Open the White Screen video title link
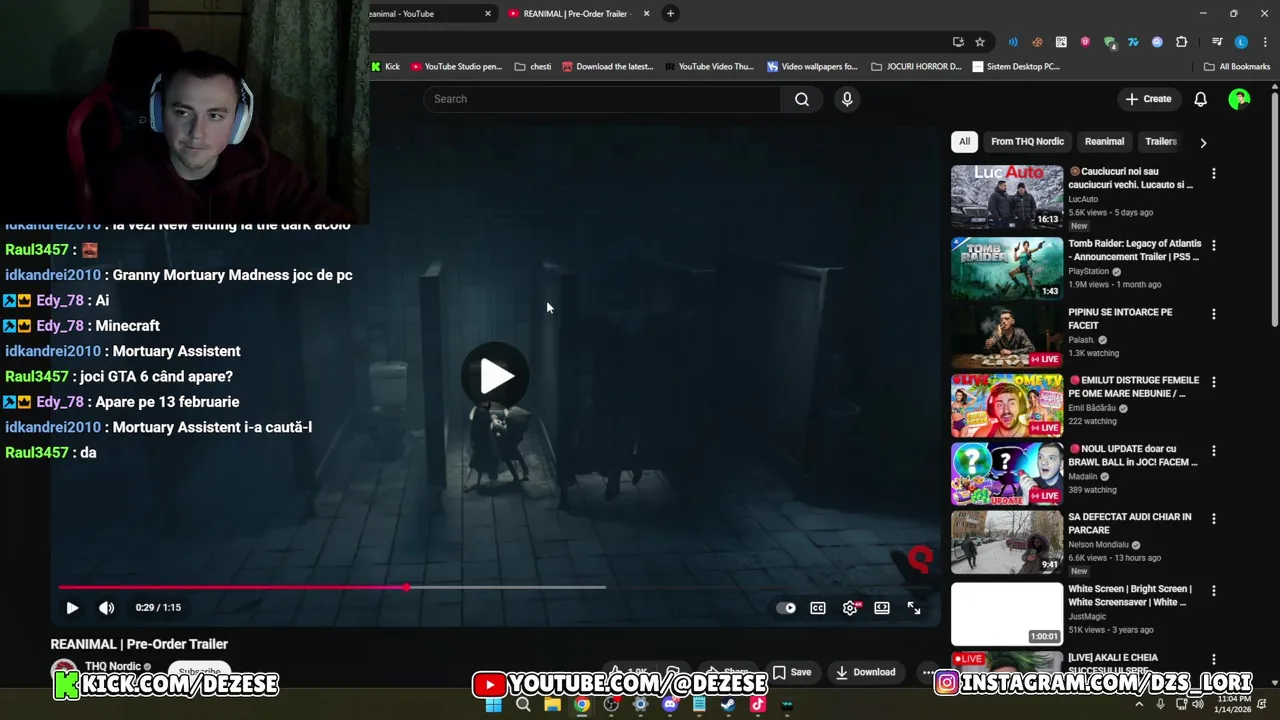1280x720 pixels. coord(1129,596)
